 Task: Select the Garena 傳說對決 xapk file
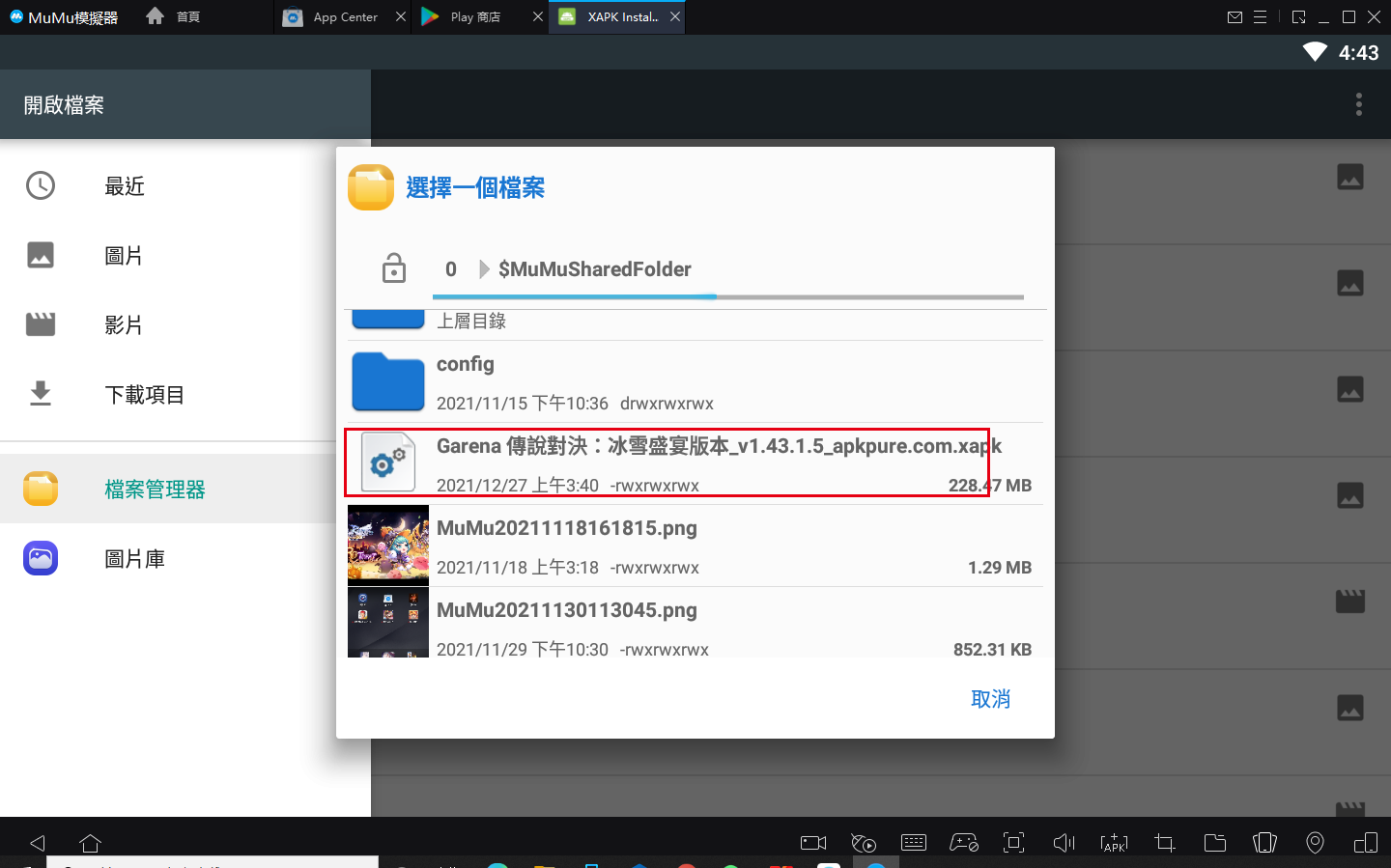[x=695, y=463]
